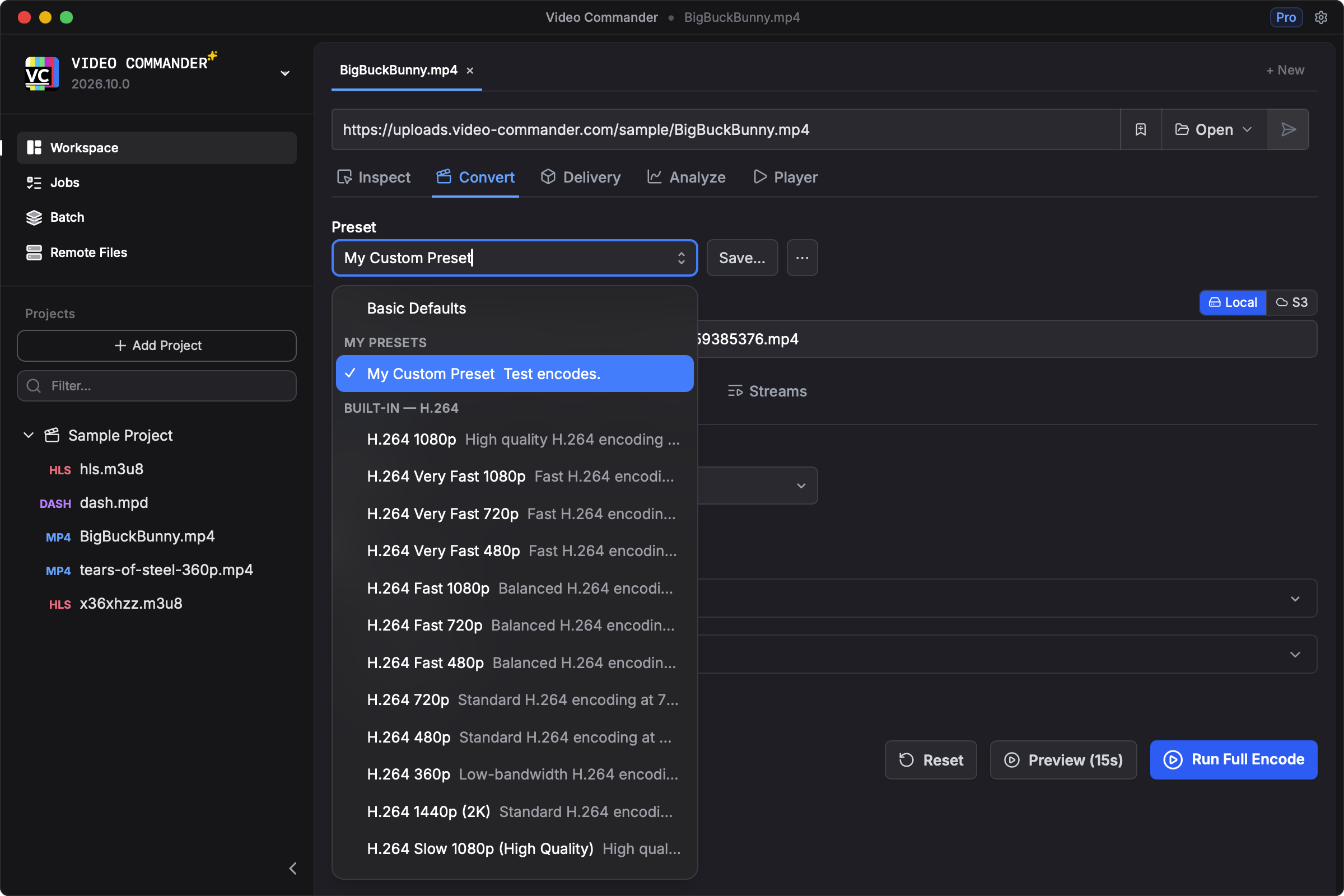Open the Streams tab
This screenshot has width=1344, height=896.
pyautogui.click(x=767, y=391)
